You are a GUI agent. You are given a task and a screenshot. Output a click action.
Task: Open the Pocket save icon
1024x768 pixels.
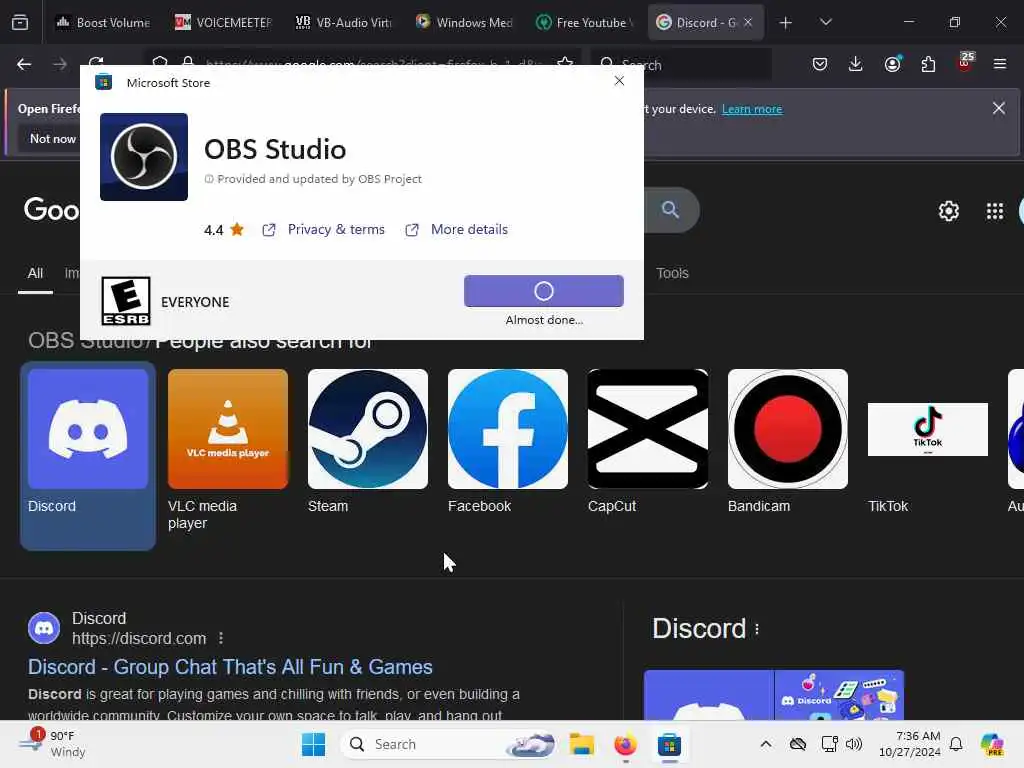820,64
